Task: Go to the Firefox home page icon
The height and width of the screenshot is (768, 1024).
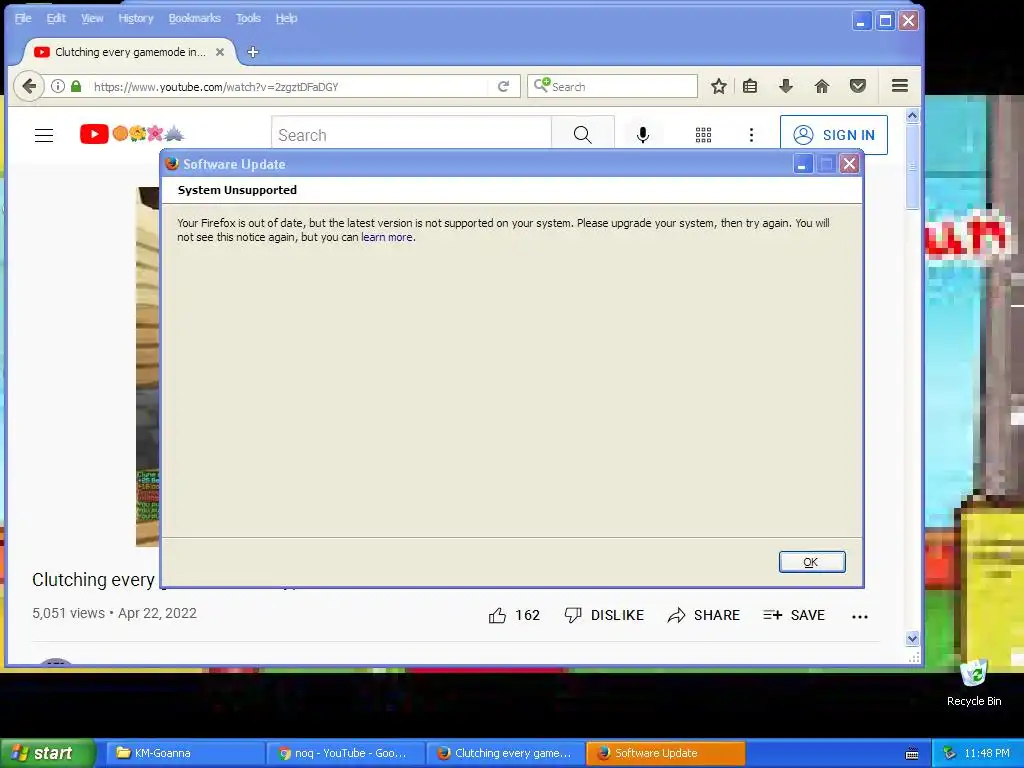Action: pos(822,86)
